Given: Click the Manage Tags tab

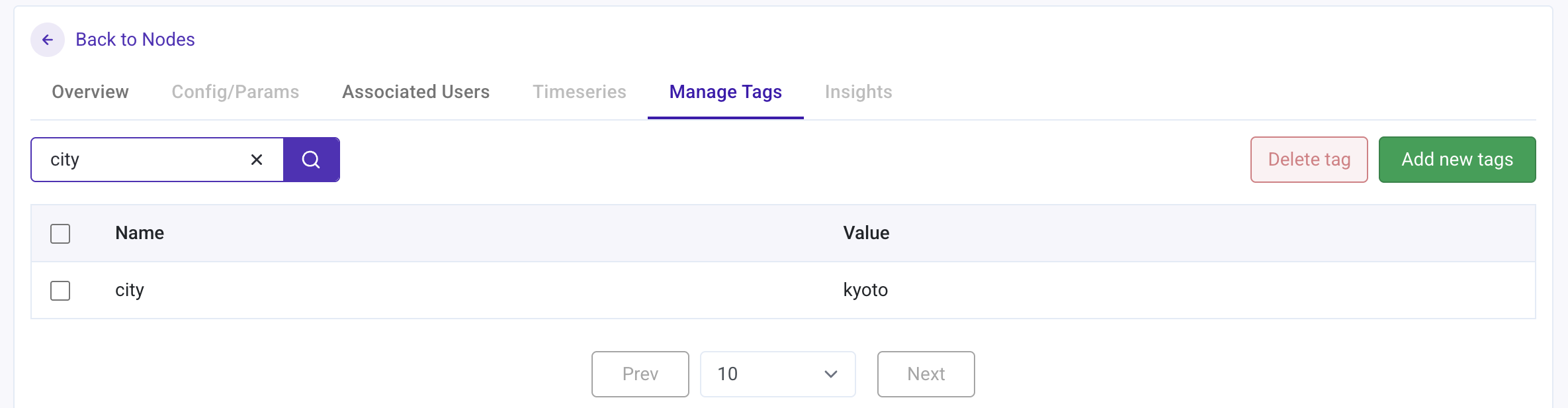Looking at the screenshot, I should (x=725, y=92).
